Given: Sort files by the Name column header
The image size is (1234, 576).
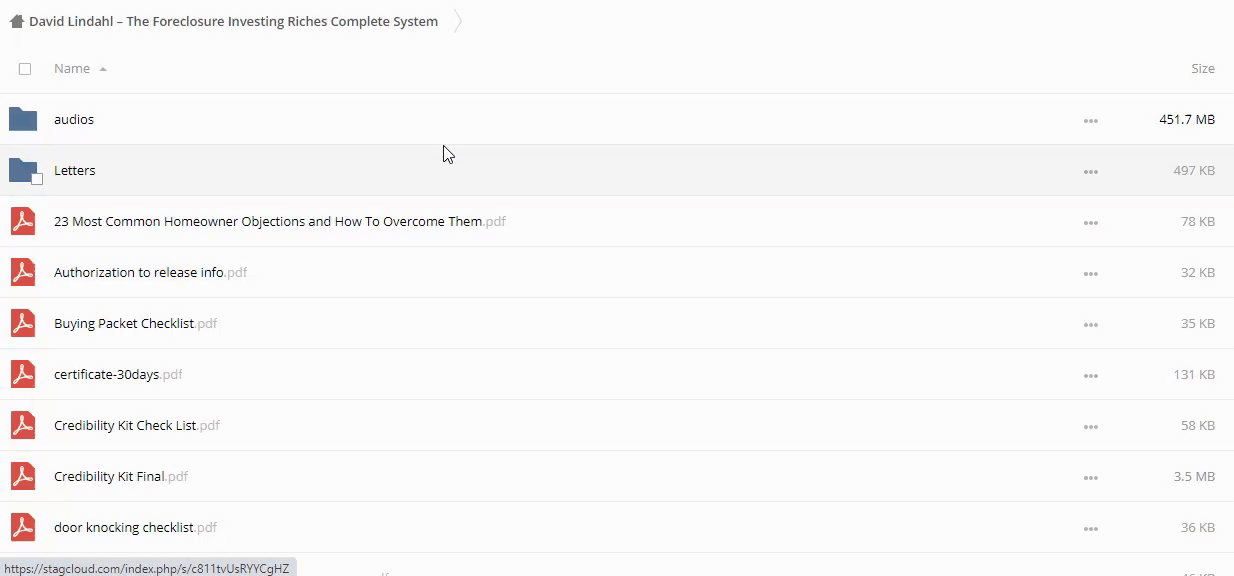Looking at the screenshot, I should 72,69.
